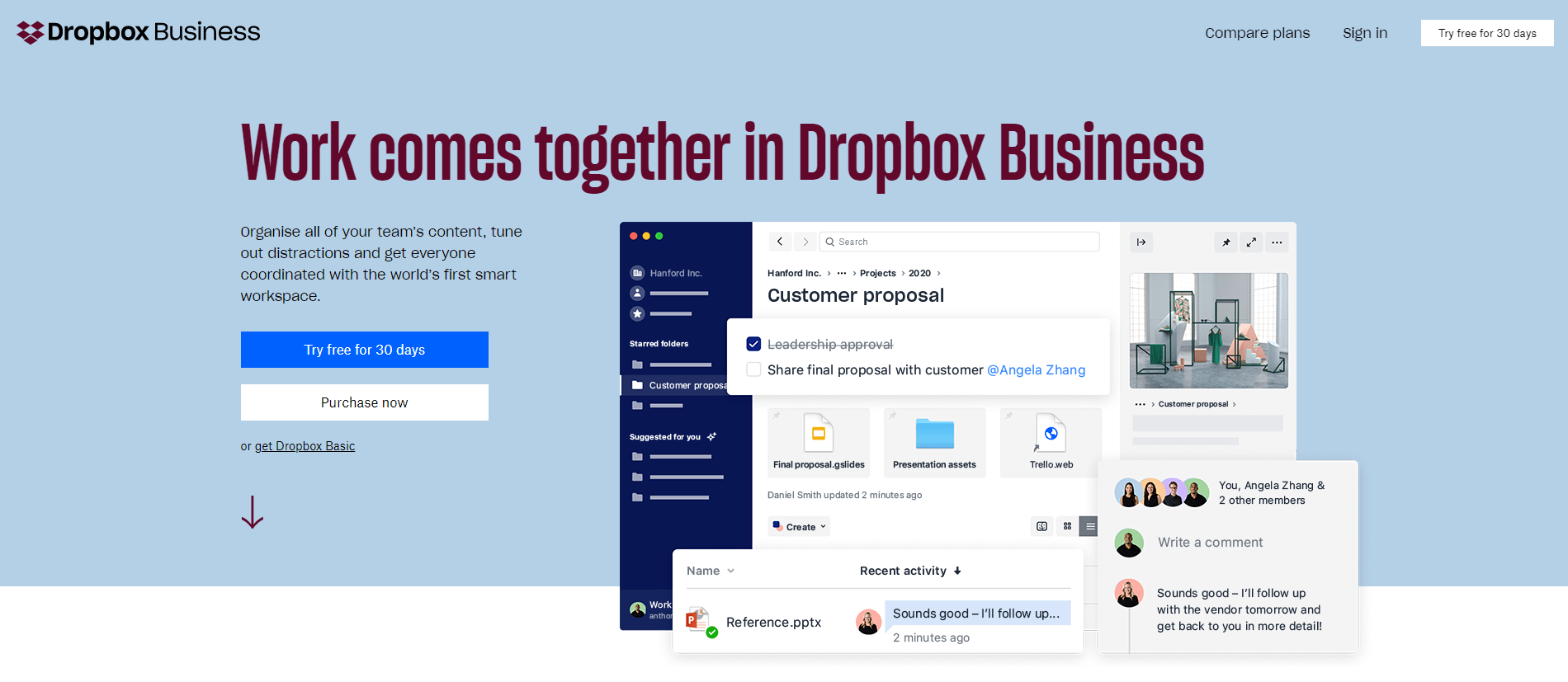This screenshot has width=1568, height=682.
Task: Click the Reference.pptx file name
Action: pos(773,623)
